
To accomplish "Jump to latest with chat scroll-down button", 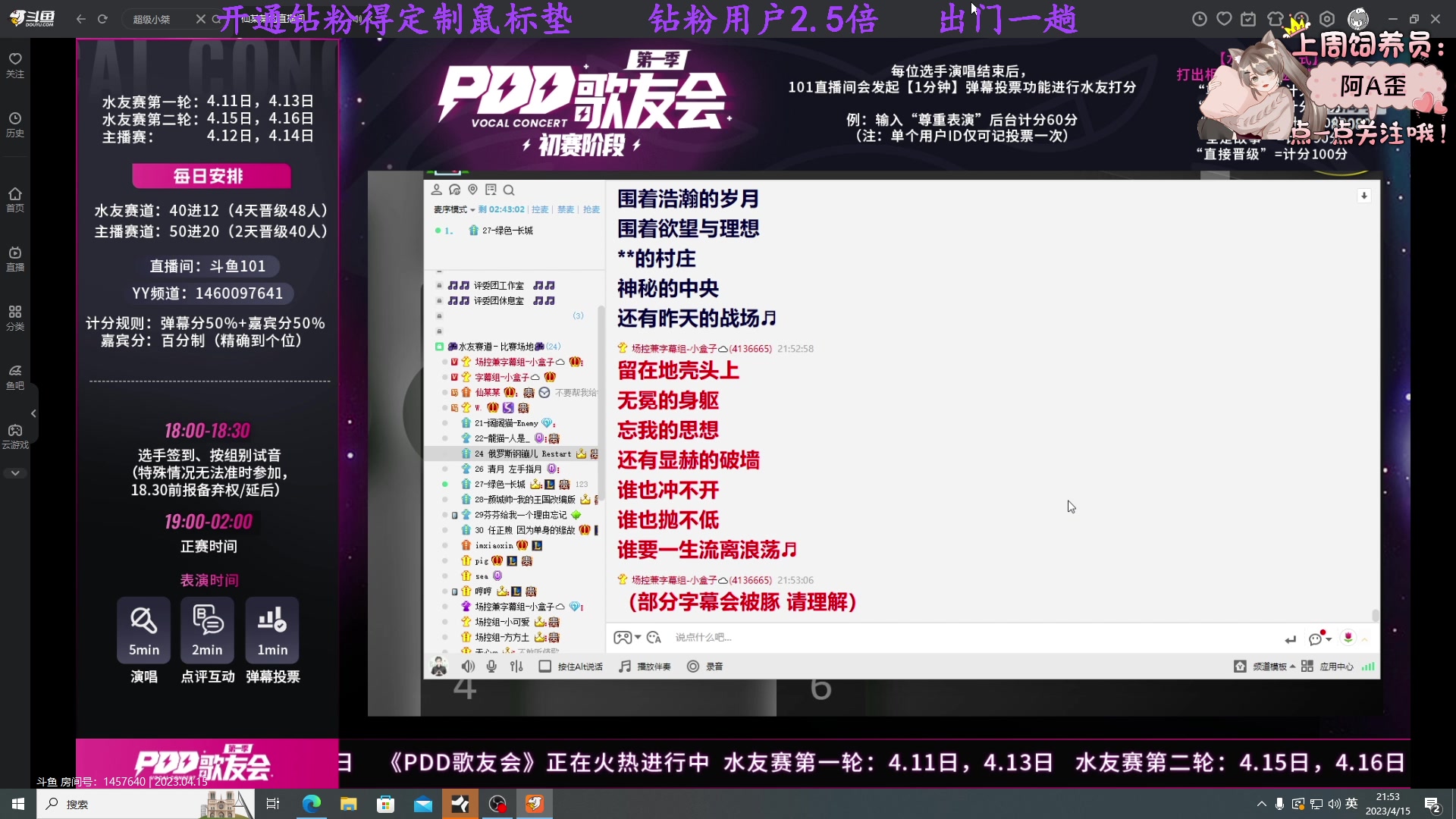I will 1363,196.
